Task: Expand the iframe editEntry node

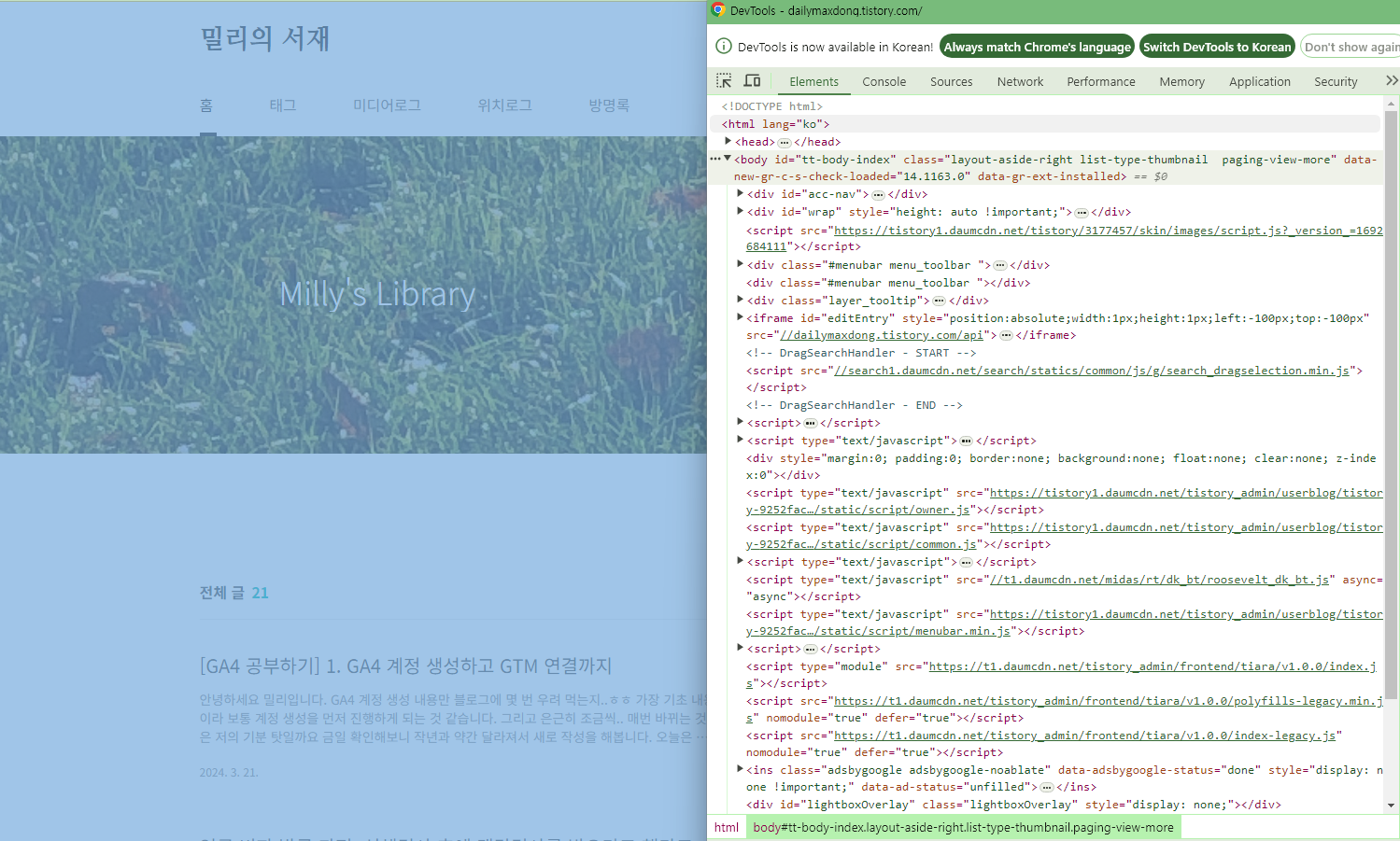Action: click(x=740, y=317)
